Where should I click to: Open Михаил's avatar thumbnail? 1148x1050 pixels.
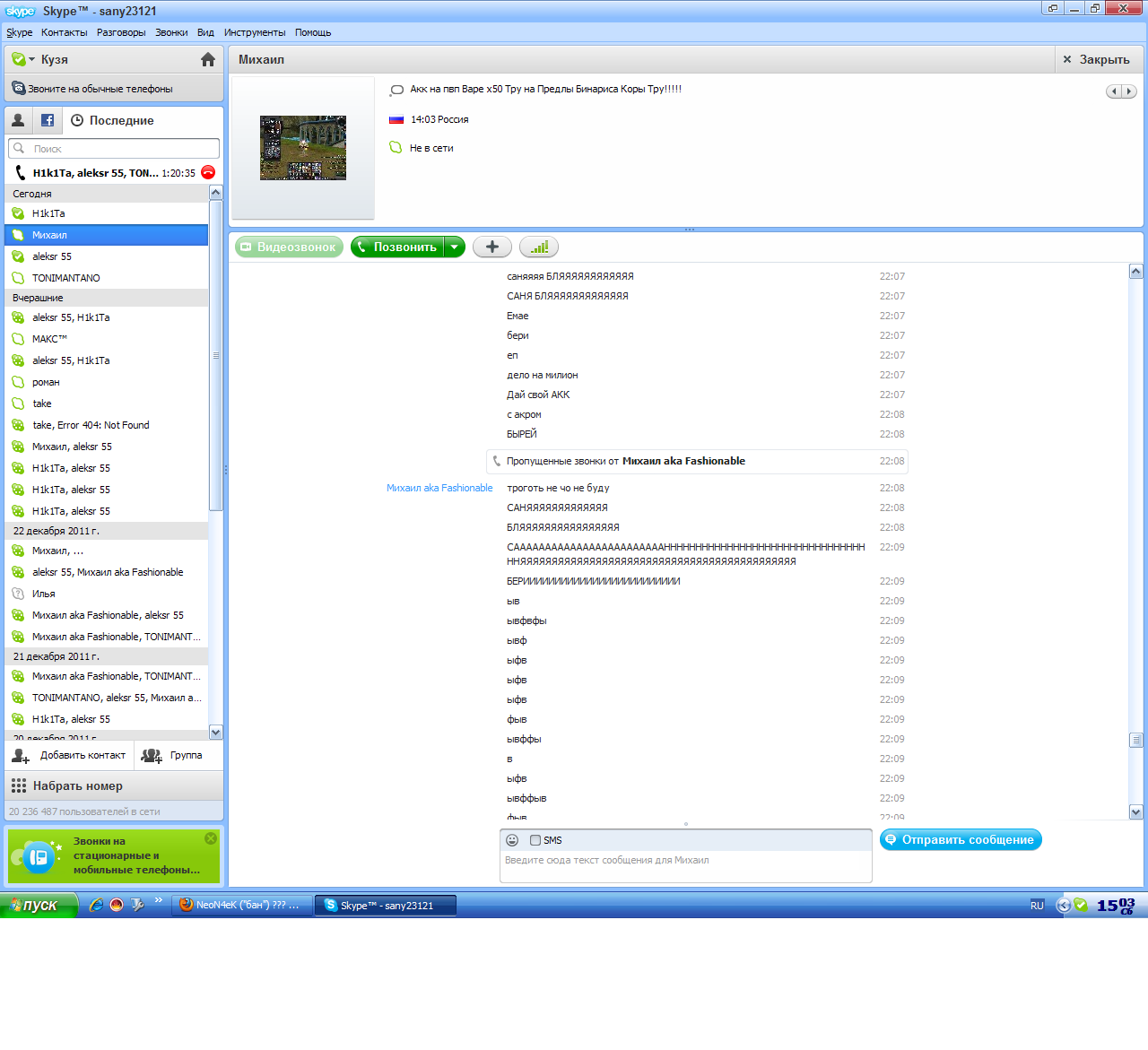pos(303,148)
